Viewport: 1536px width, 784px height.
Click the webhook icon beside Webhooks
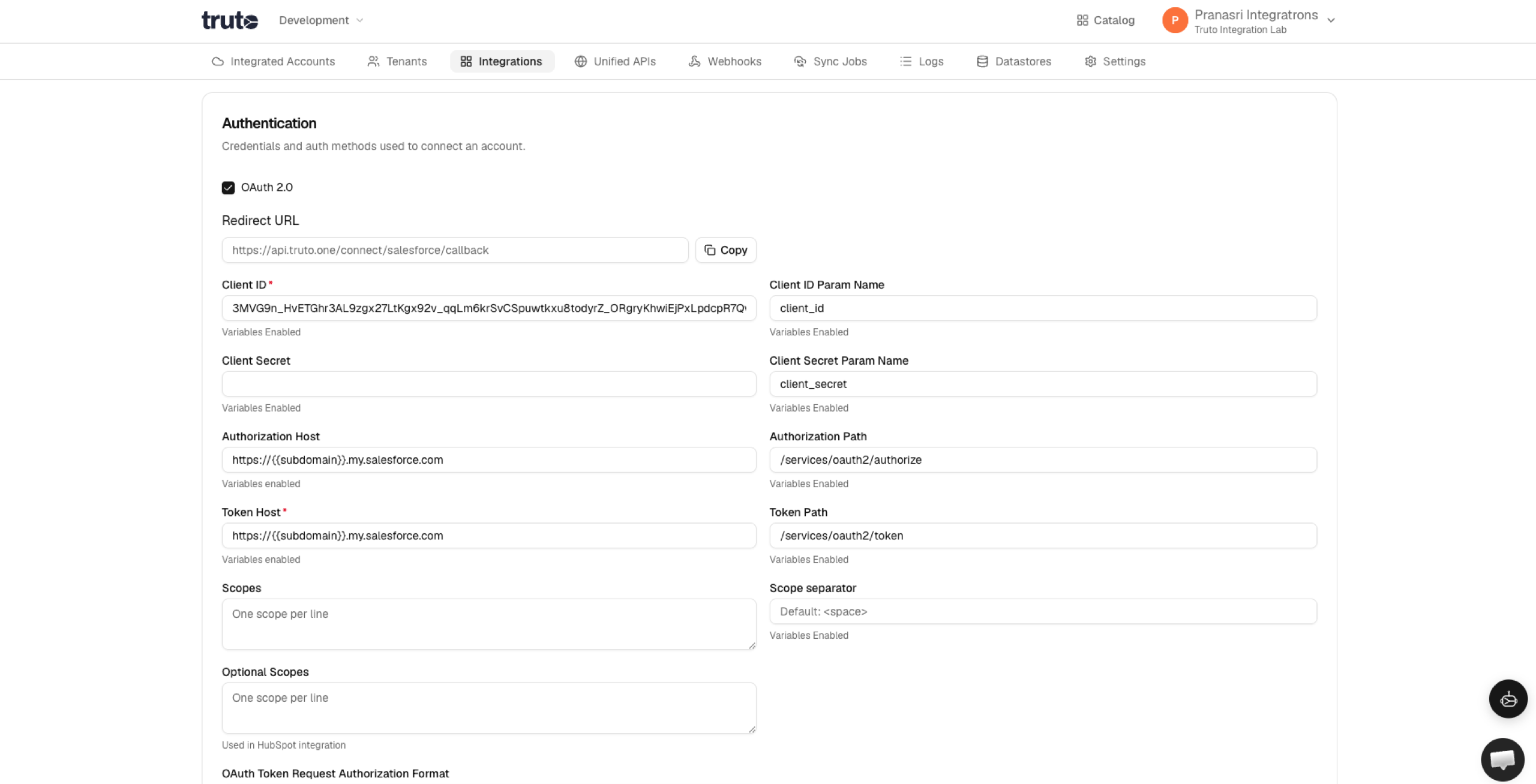pos(694,61)
